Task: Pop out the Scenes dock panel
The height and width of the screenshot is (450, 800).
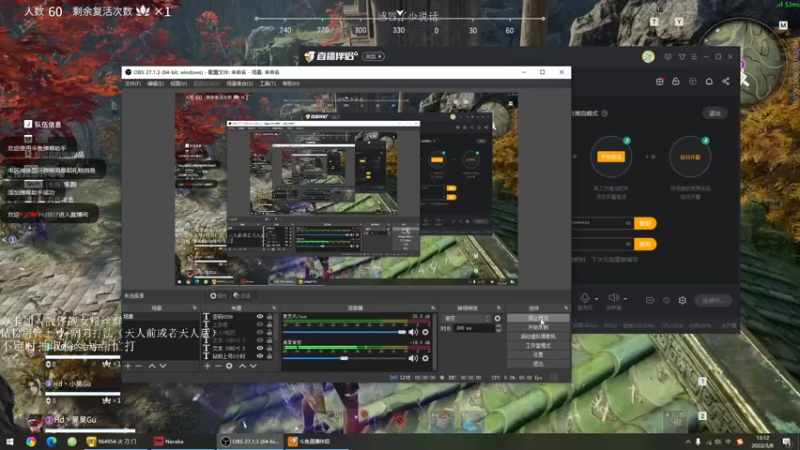Action: [194, 308]
